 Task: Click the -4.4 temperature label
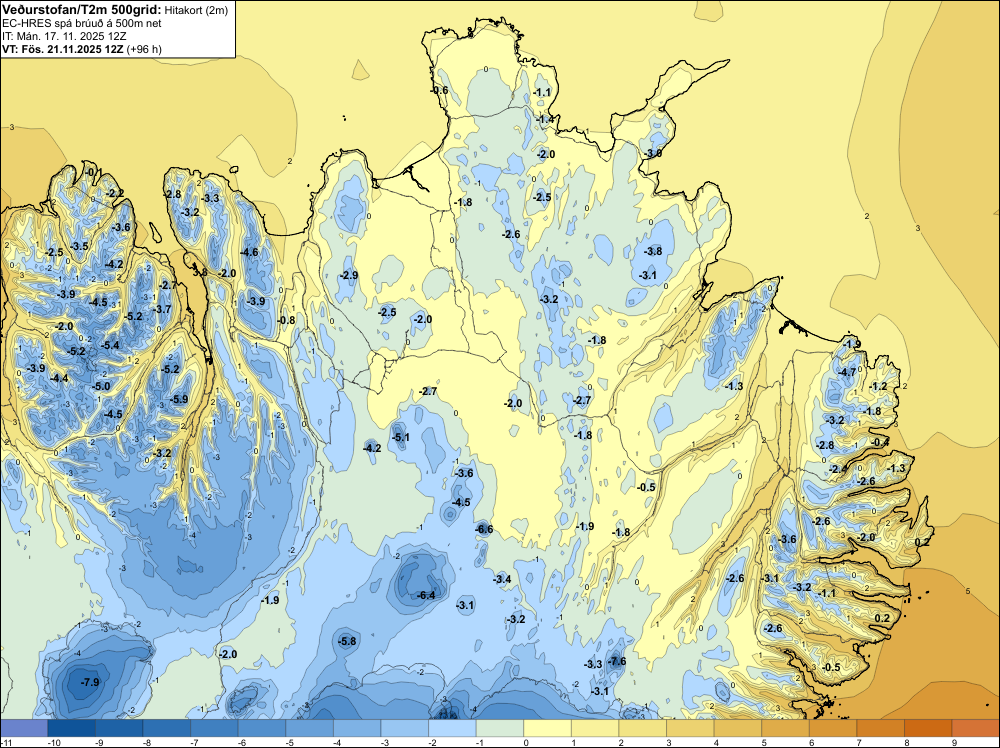point(59,379)
